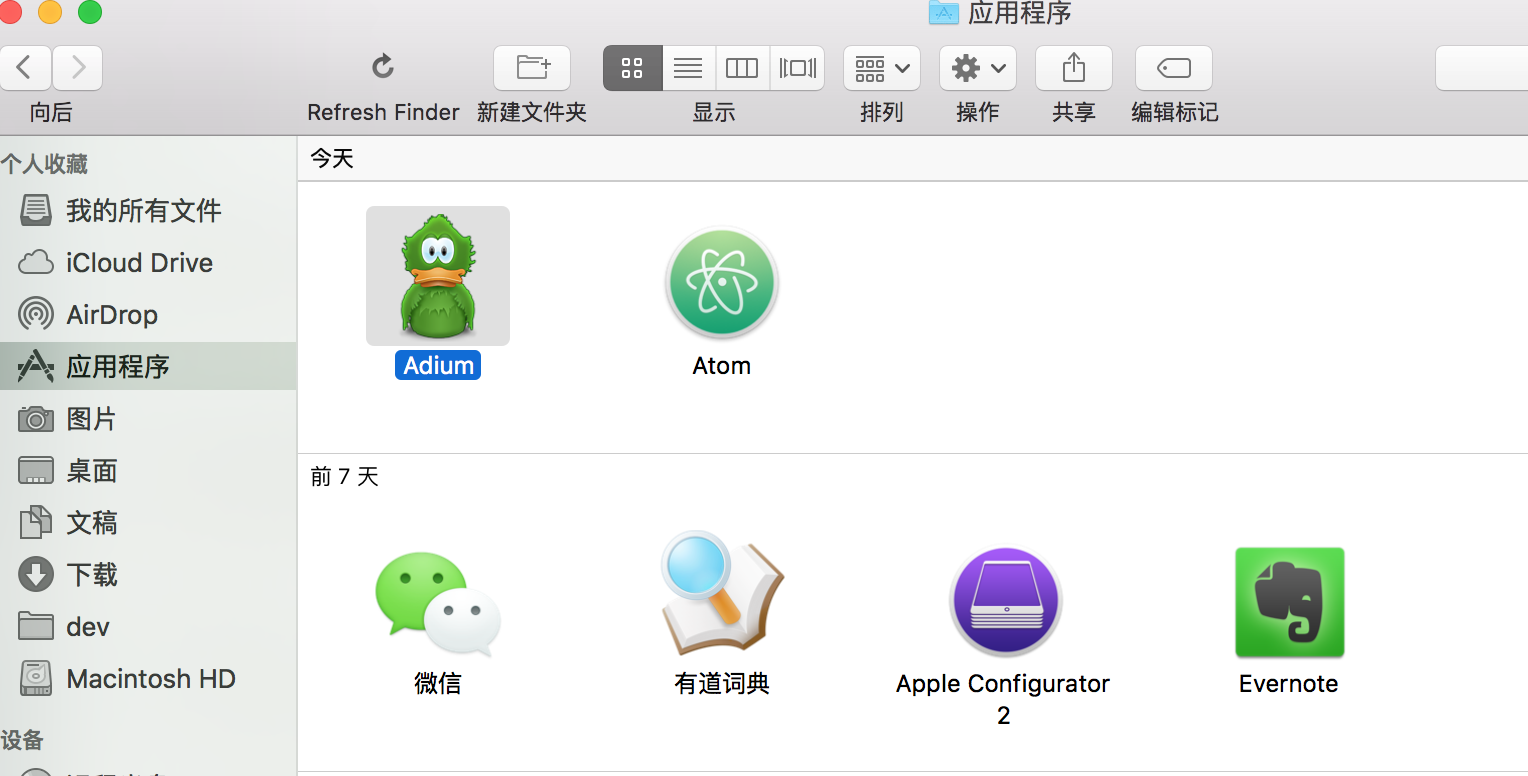Screen dimensions: 1528x776
Task: Click the 微信 name label
Action: [x=438, y=684]
